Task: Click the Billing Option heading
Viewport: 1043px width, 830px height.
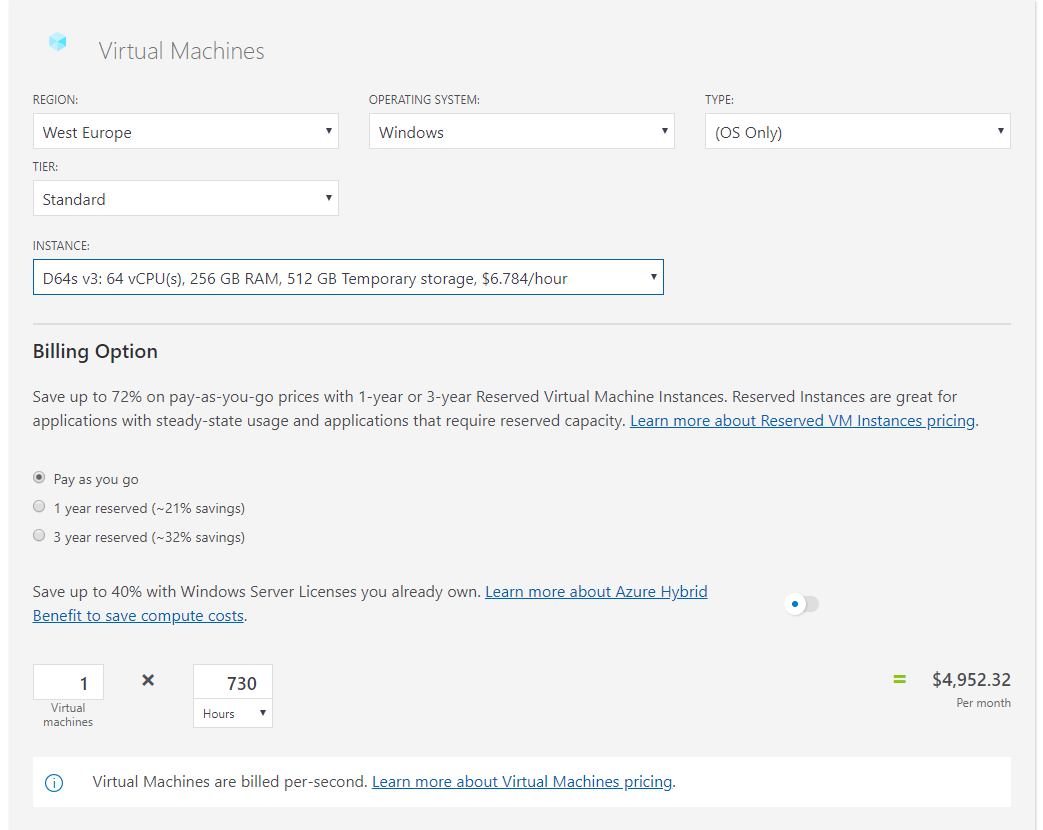Action: coord(95,351)
